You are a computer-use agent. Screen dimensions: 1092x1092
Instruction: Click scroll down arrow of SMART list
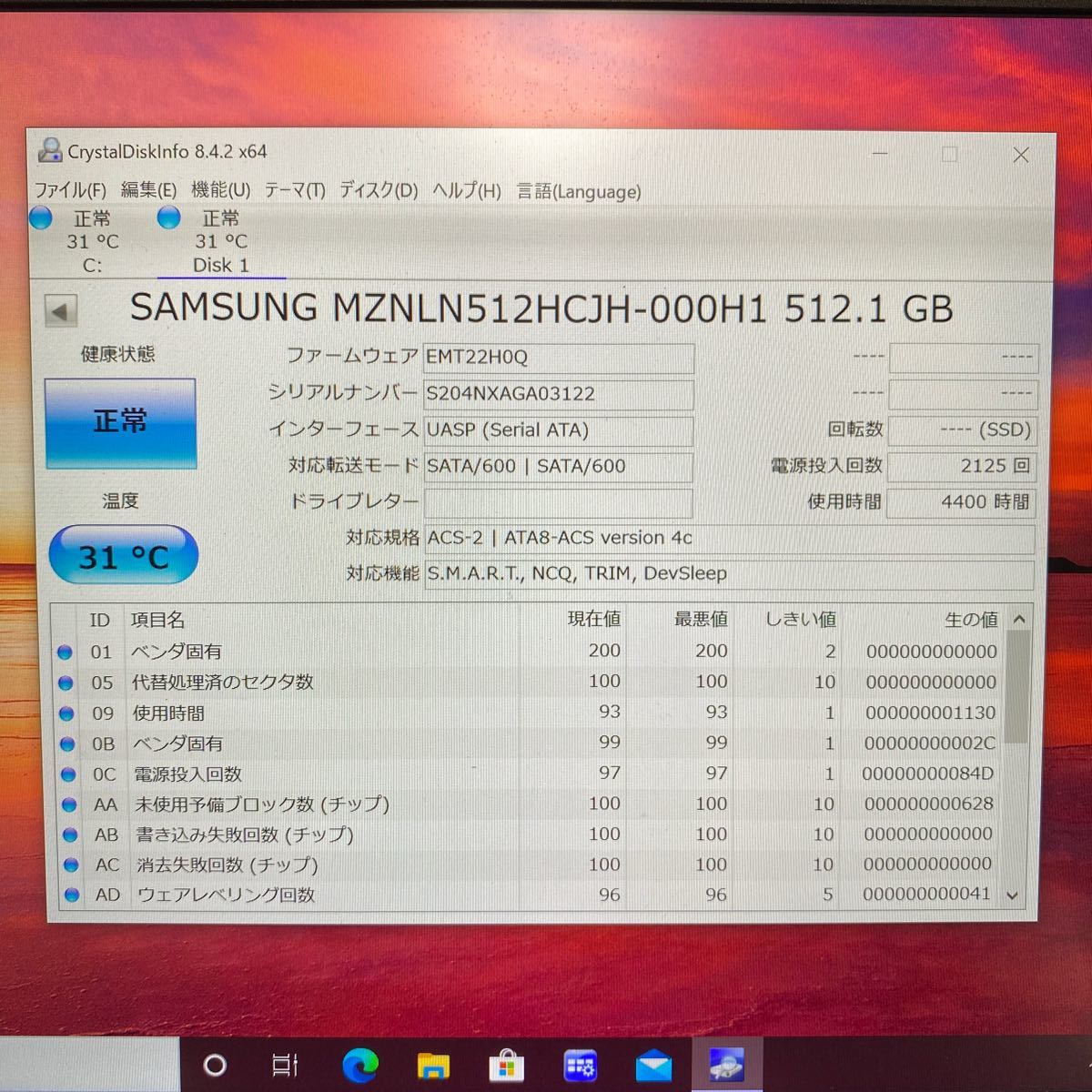(1013, 895)
